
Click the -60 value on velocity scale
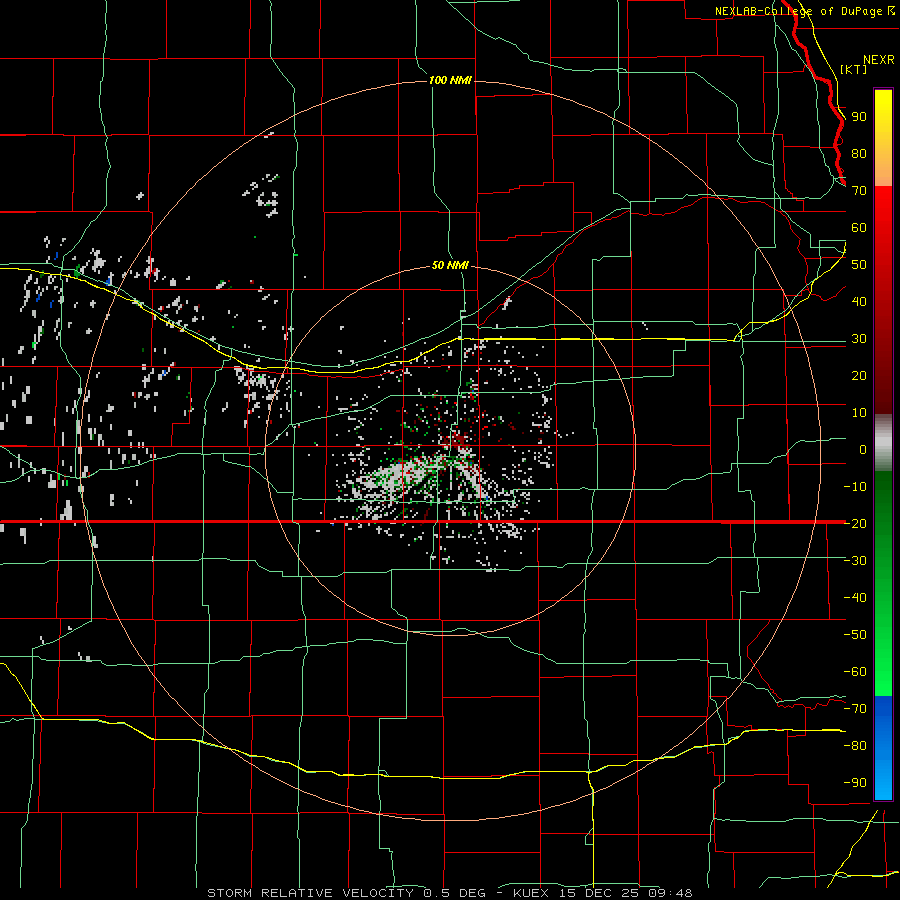click(855, 672)
